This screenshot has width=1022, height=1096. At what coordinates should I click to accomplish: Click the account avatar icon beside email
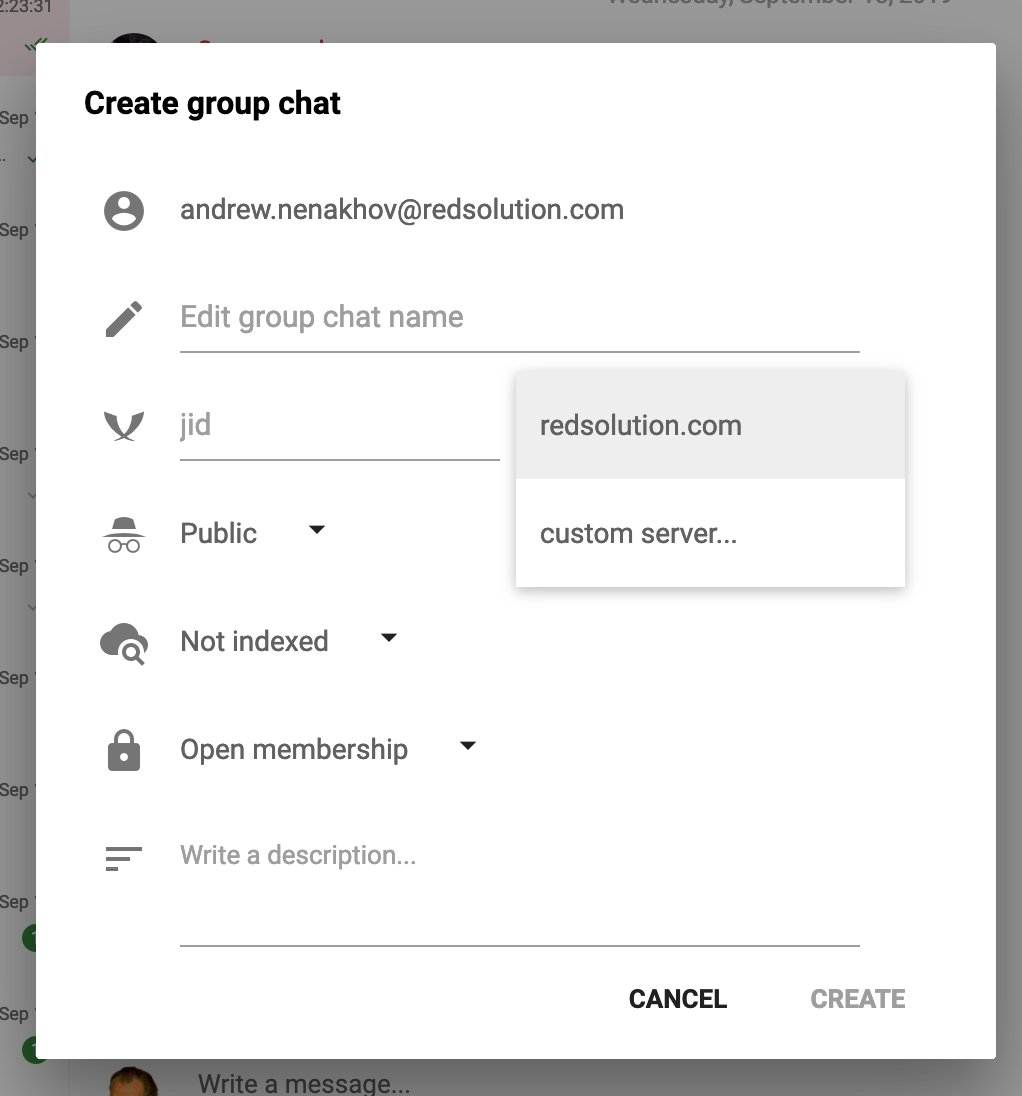(x=124, y=211)
